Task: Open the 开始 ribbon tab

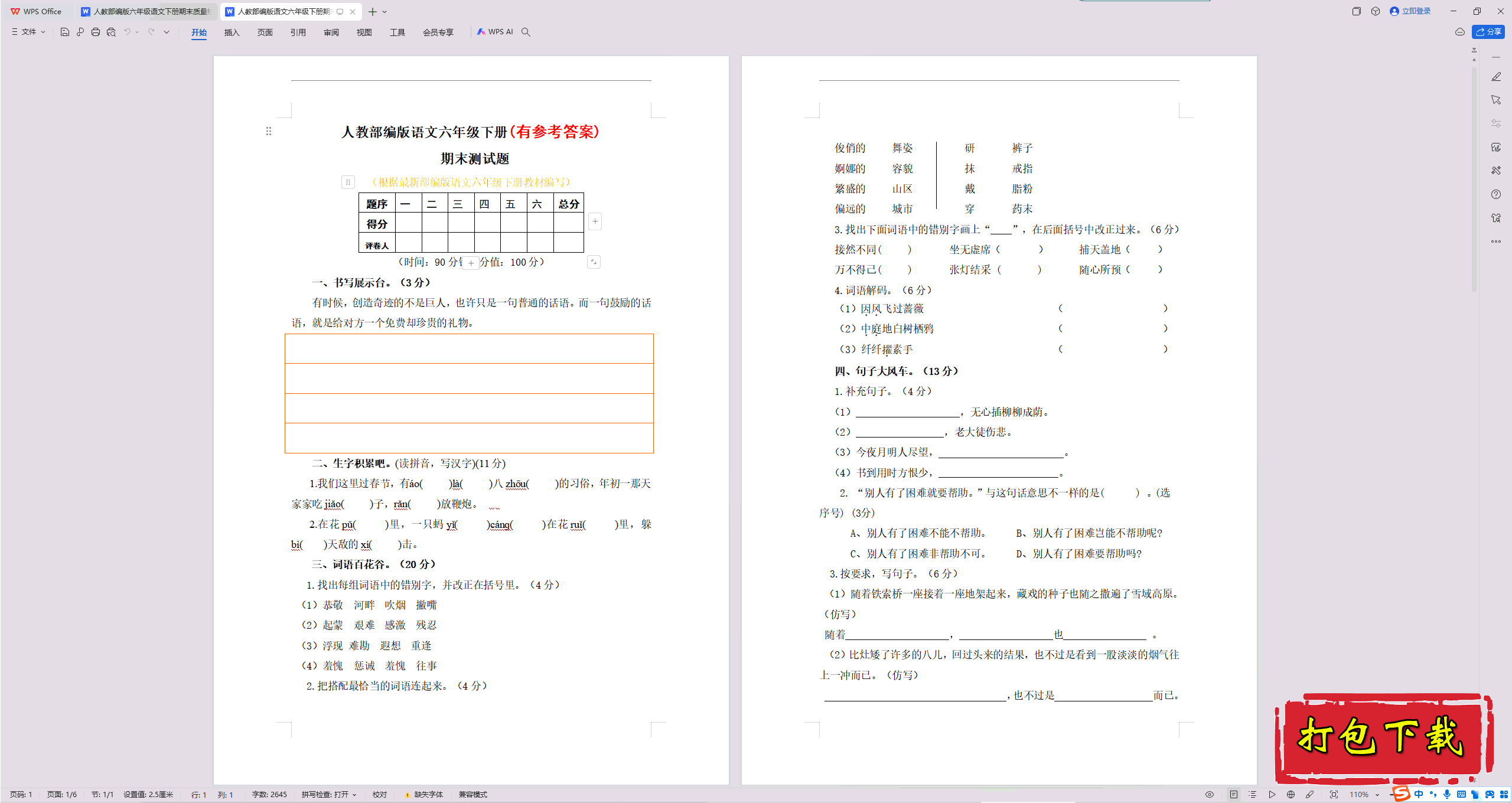Action: point(199,32)
